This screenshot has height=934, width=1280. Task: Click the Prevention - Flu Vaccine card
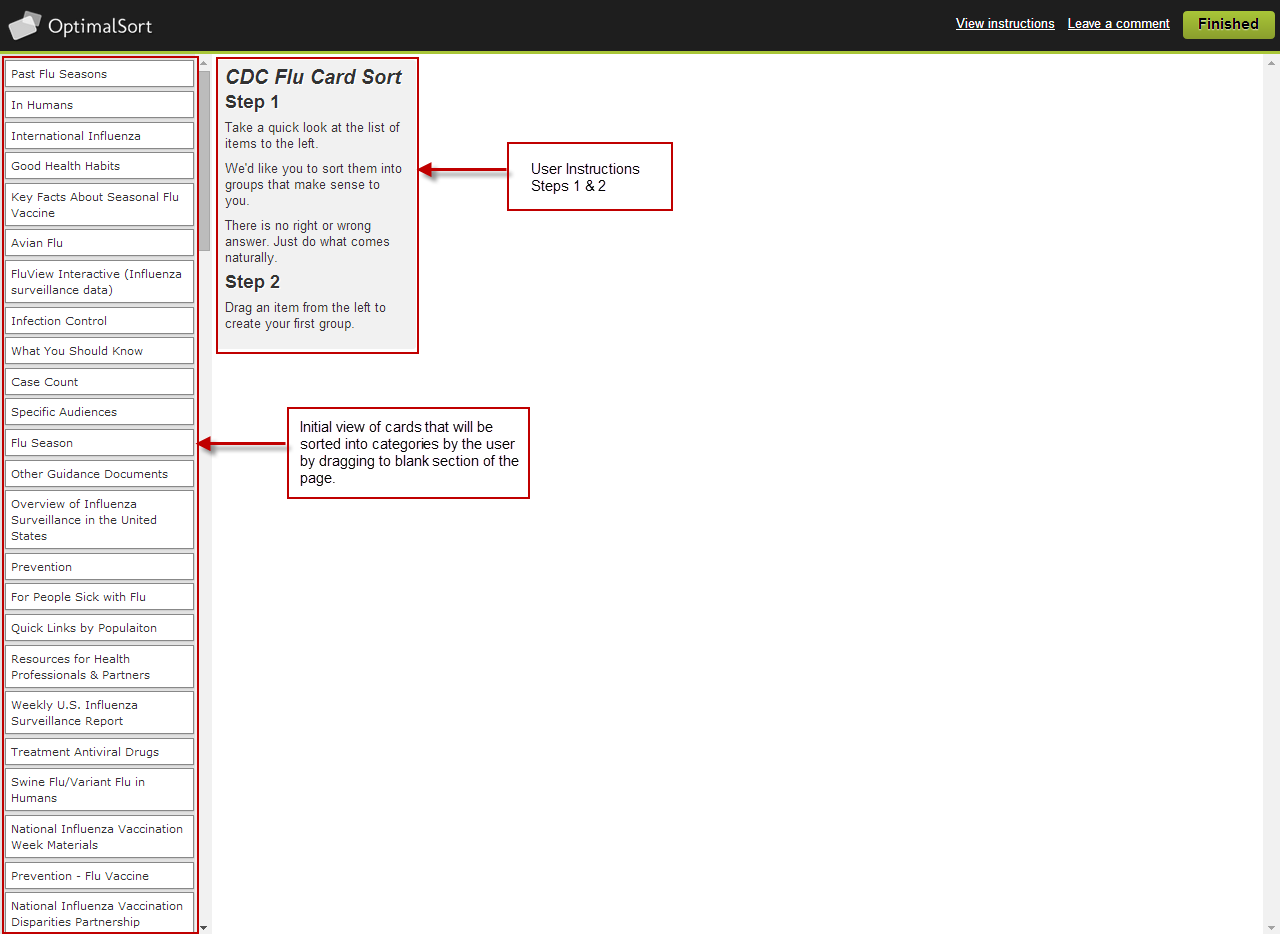tap(99, 876)
